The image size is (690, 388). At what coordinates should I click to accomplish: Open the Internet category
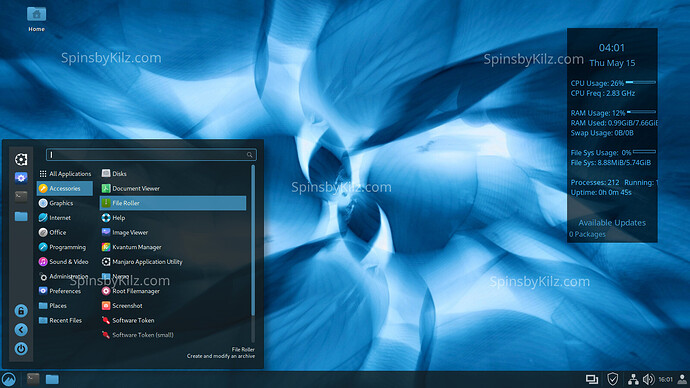[x=65, y=218]
